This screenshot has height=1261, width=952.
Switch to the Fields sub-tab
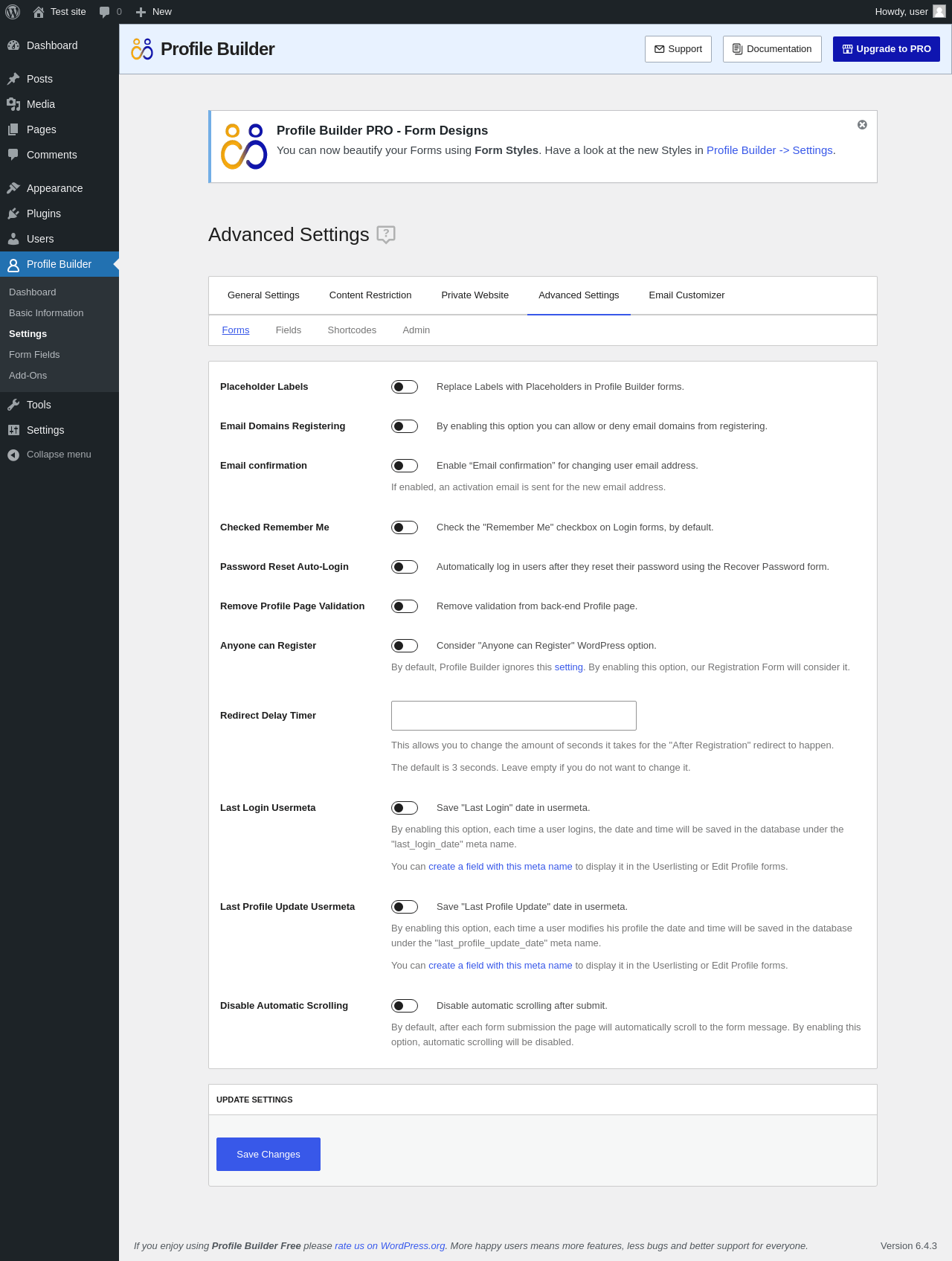[289, 330]
